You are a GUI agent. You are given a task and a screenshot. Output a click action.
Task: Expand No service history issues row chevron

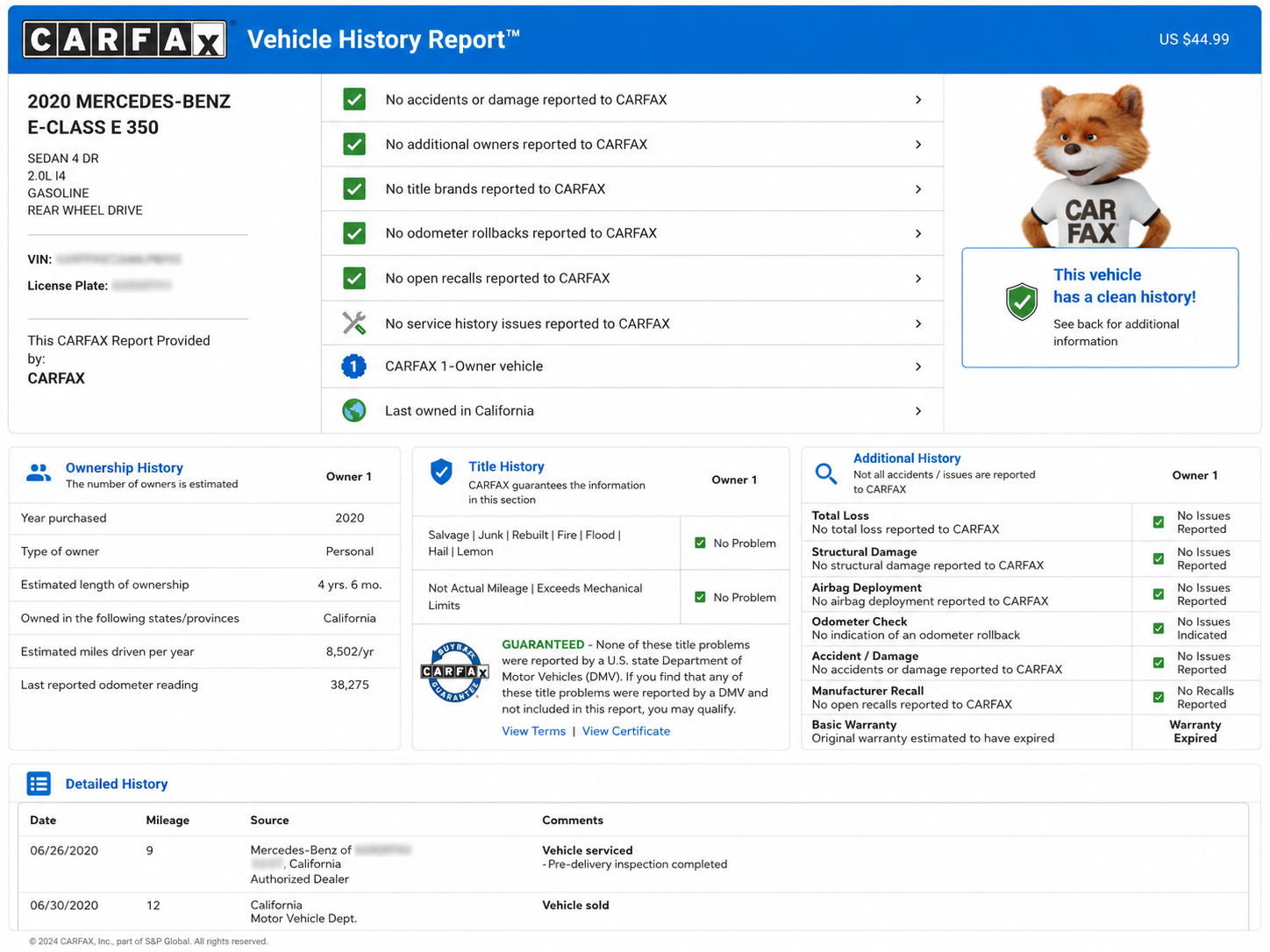click(x=918, y=323)
